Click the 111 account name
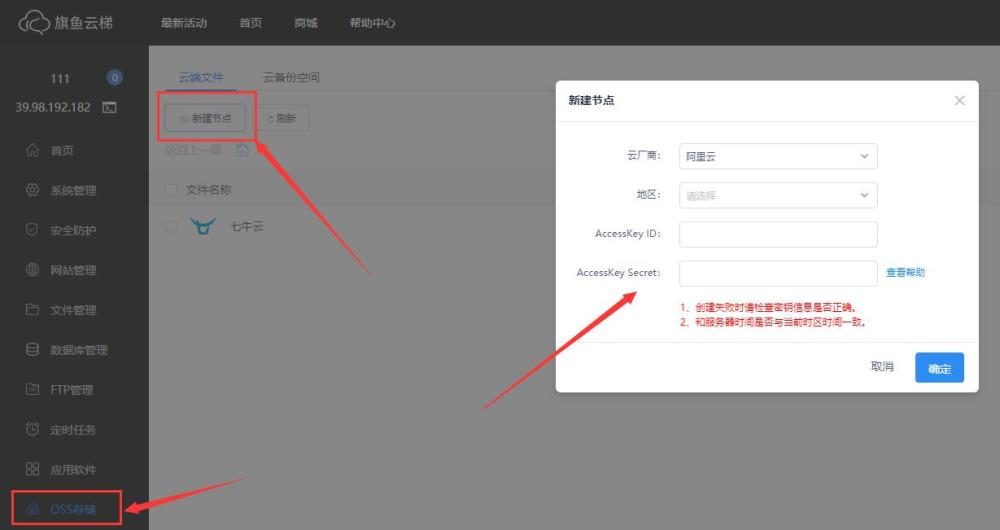Screen dimensions: 1000x530 tap(60, 78)
